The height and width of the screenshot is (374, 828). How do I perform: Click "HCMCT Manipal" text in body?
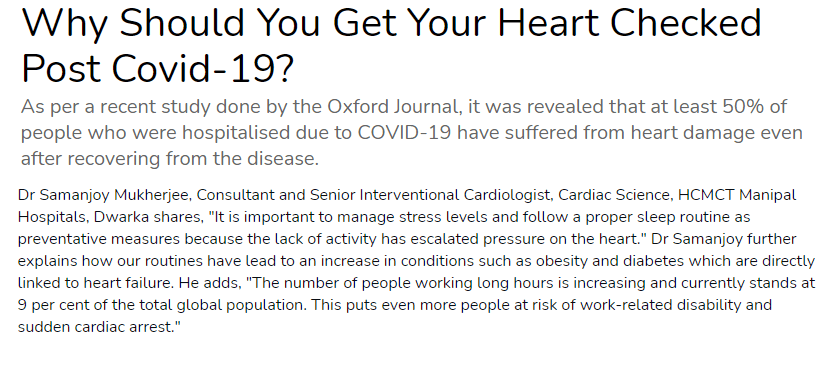pyautogui.click(x=737, y=195)
